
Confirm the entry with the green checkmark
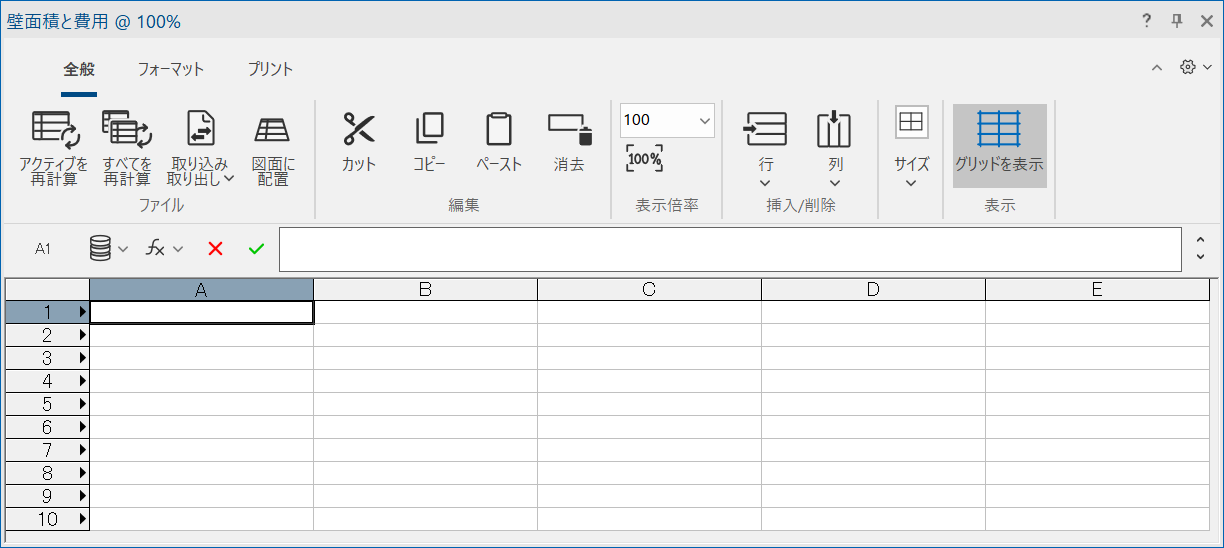pos(256,249)
